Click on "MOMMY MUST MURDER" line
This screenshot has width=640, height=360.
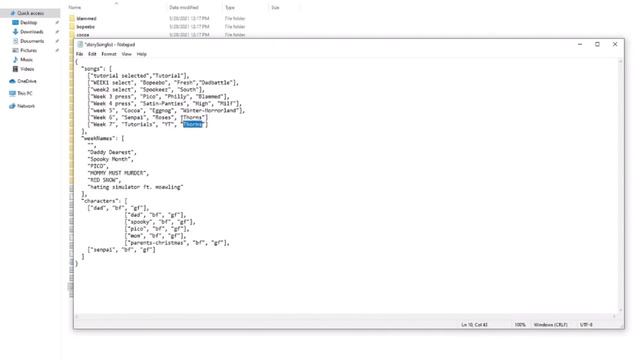coord(118,173)
